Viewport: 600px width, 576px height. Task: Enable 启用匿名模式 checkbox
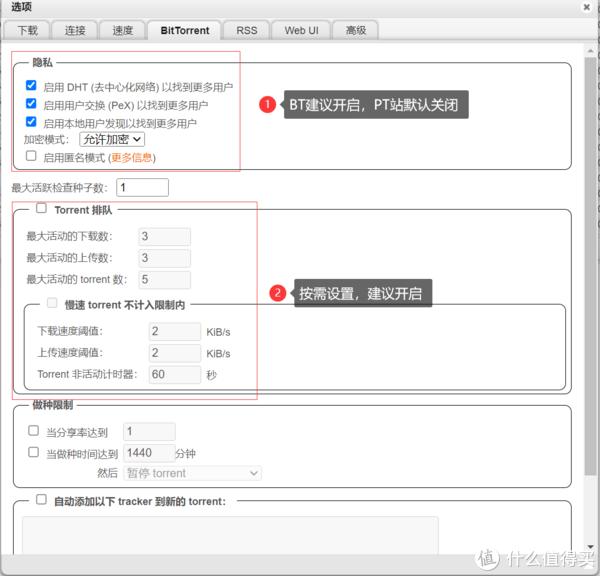pyautogui.click(x=31, y=156)
